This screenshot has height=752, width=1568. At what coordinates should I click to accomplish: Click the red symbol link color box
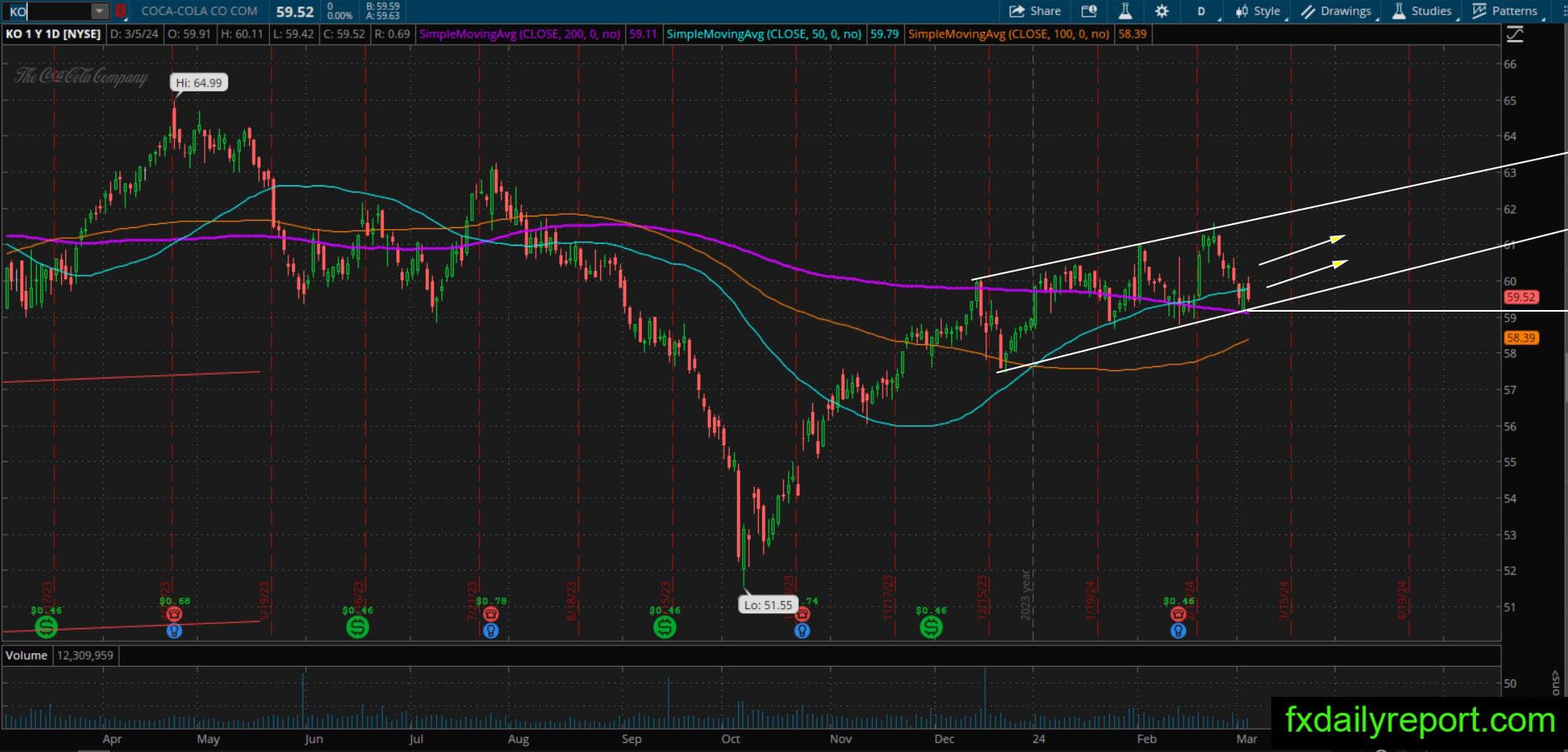(120, 11)
